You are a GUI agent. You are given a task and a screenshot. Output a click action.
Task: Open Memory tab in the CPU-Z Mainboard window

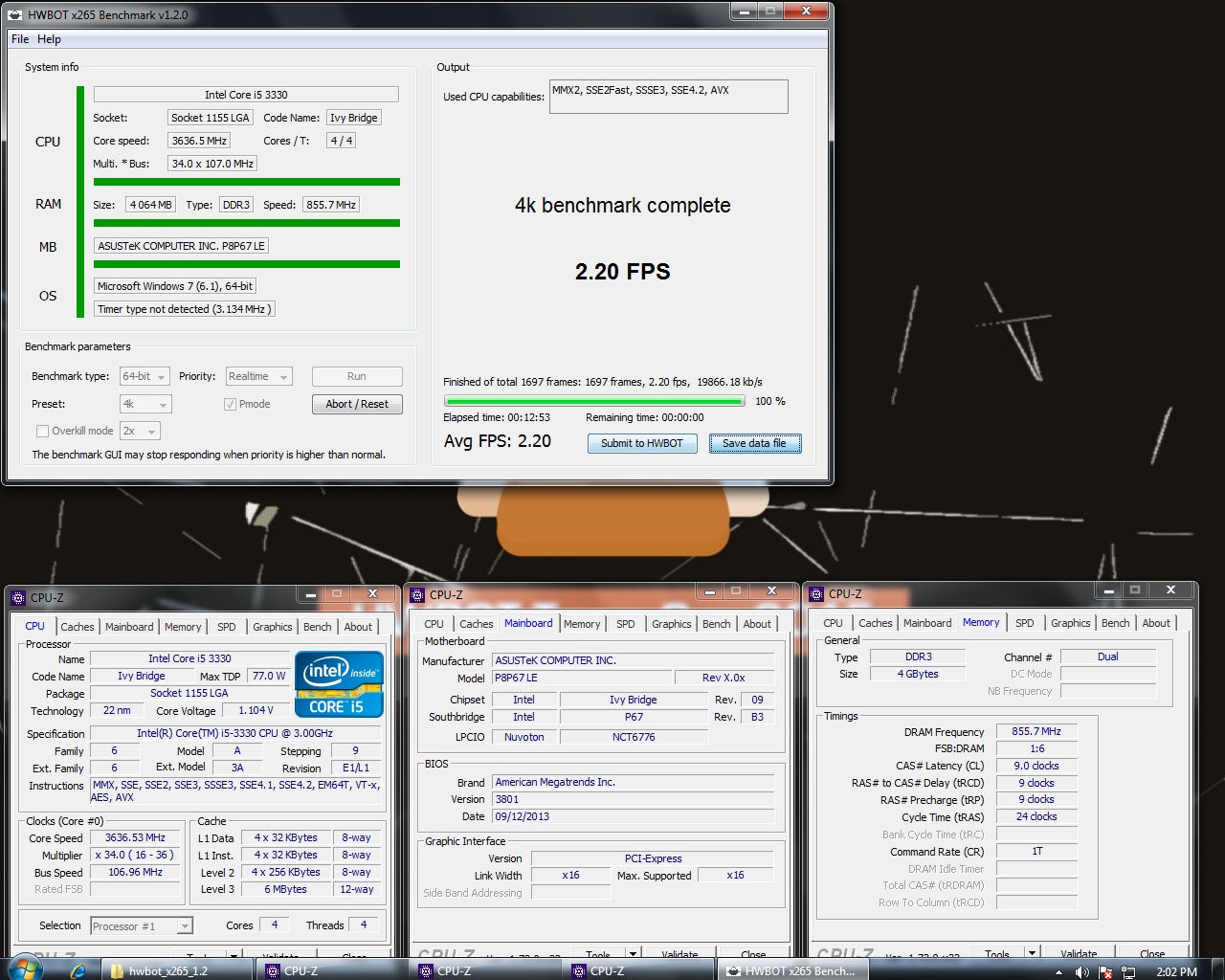582,624
